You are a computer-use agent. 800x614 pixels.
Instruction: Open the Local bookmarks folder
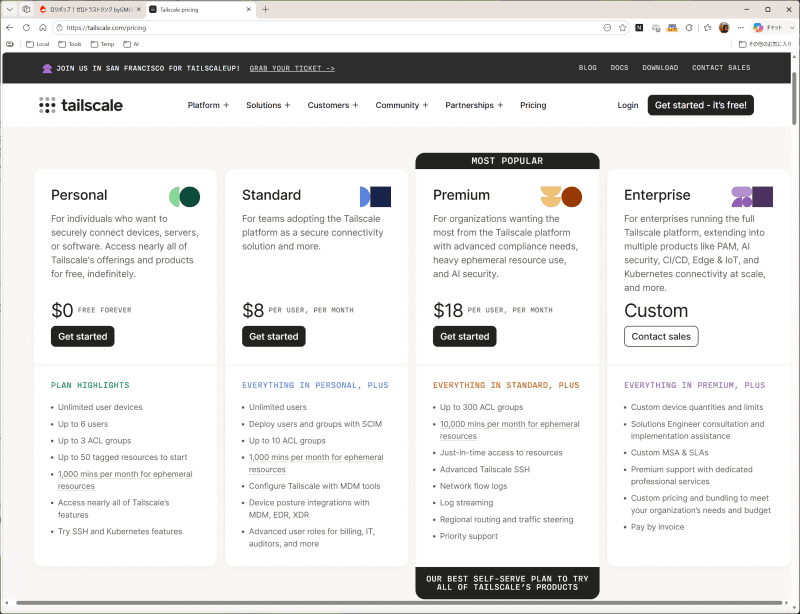click(38, 44)
